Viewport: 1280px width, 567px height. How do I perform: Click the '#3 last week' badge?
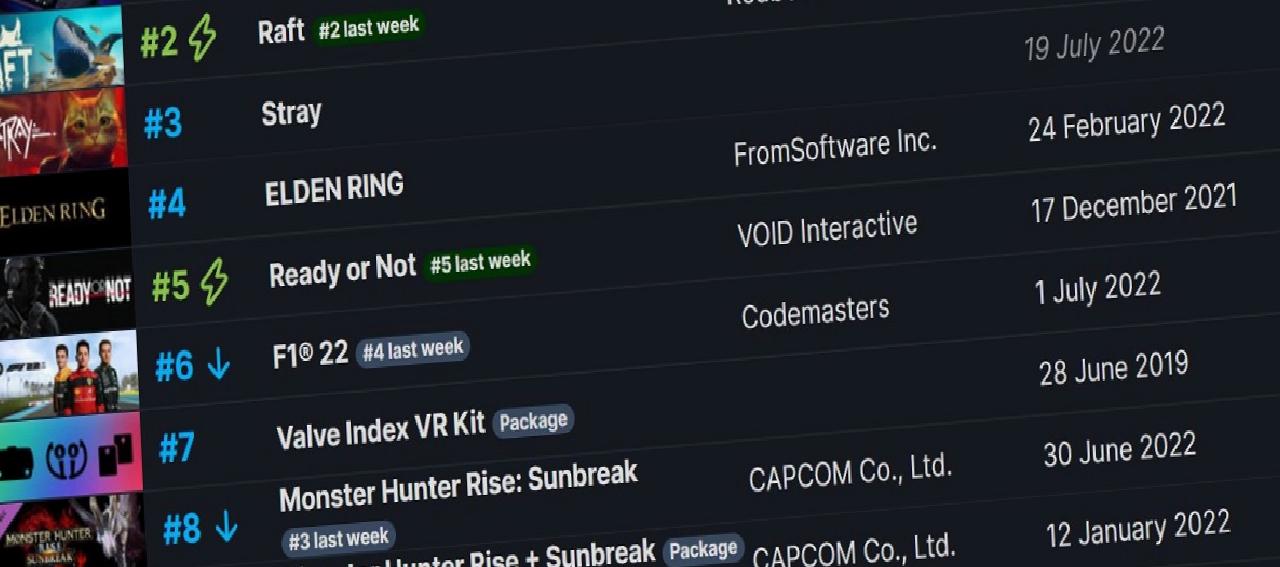pyautogui.click(x=338, y=538)
